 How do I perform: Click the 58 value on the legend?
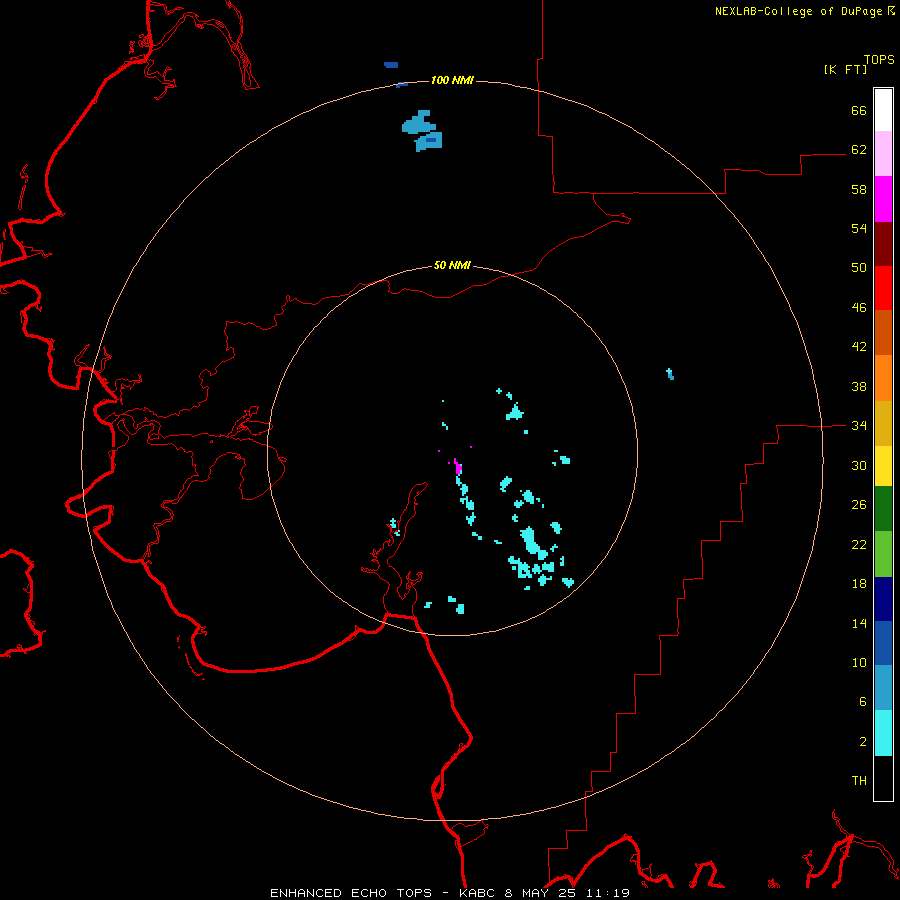click(x=859, y=189)
